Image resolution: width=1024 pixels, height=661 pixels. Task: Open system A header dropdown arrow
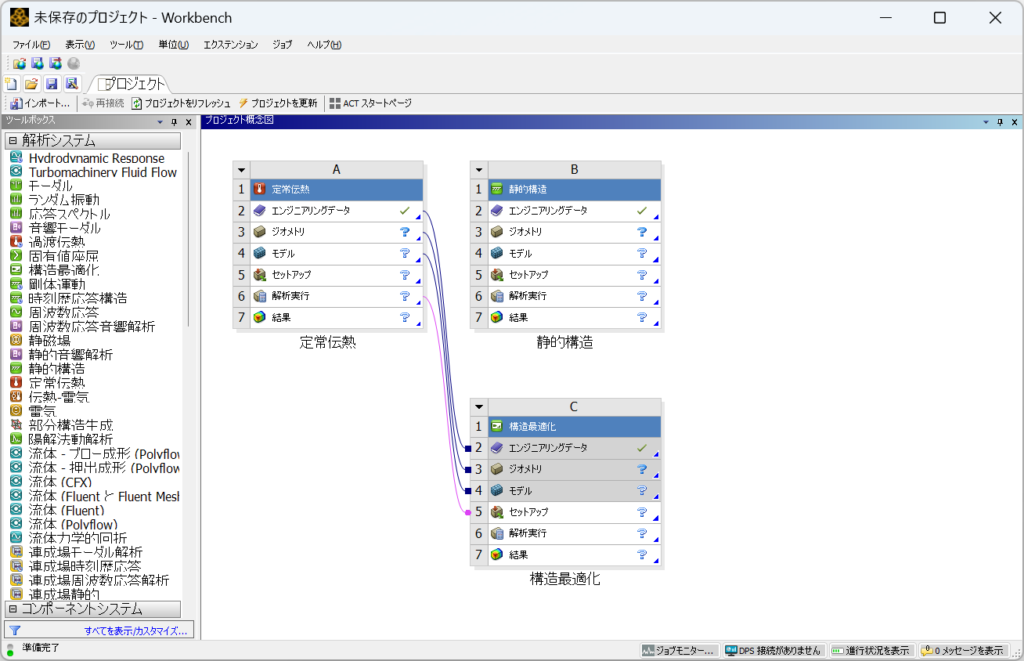pyautogui.click(x=241, y=170)
